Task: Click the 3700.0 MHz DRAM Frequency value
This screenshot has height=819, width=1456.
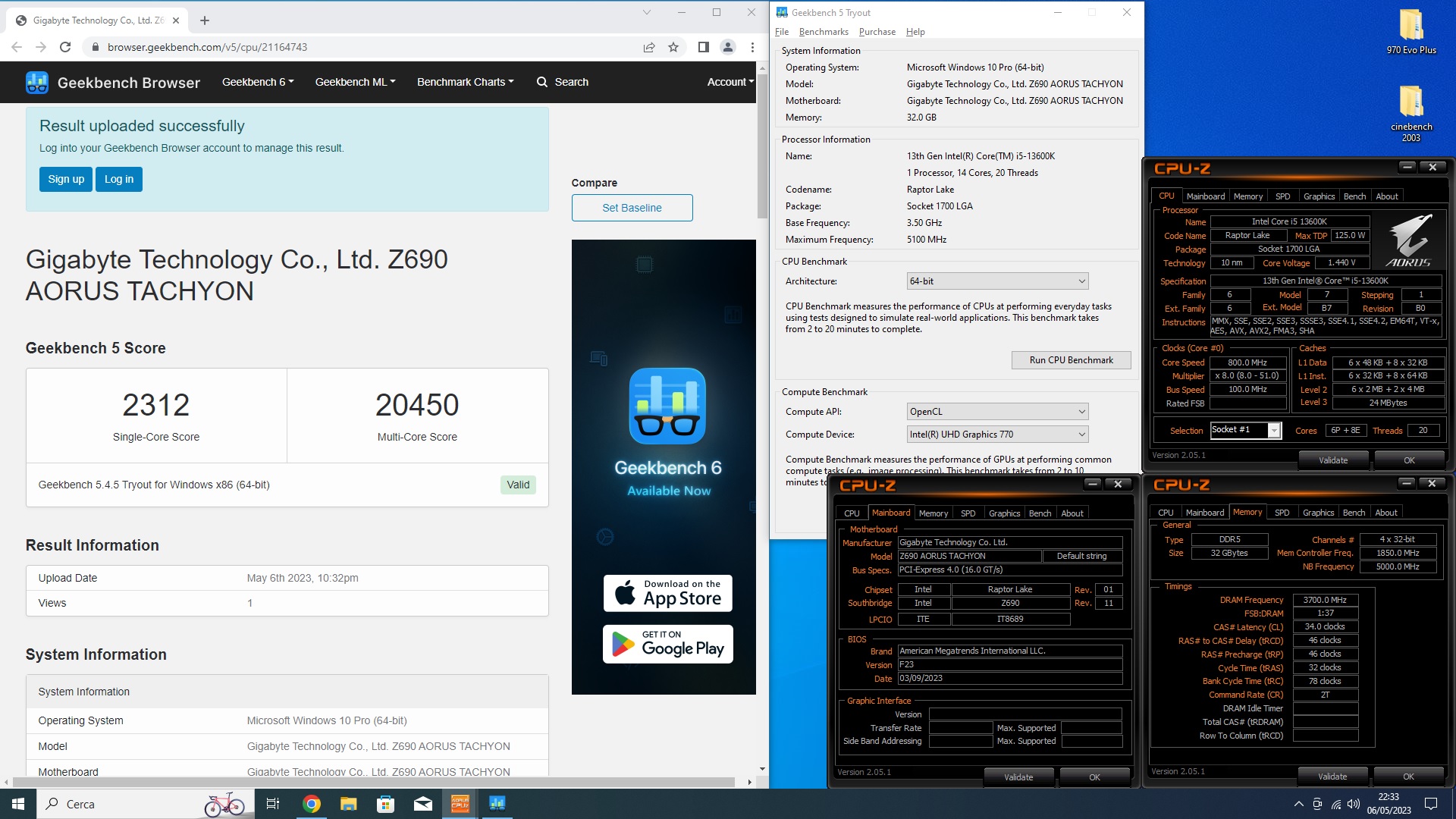Action: 1325,600
